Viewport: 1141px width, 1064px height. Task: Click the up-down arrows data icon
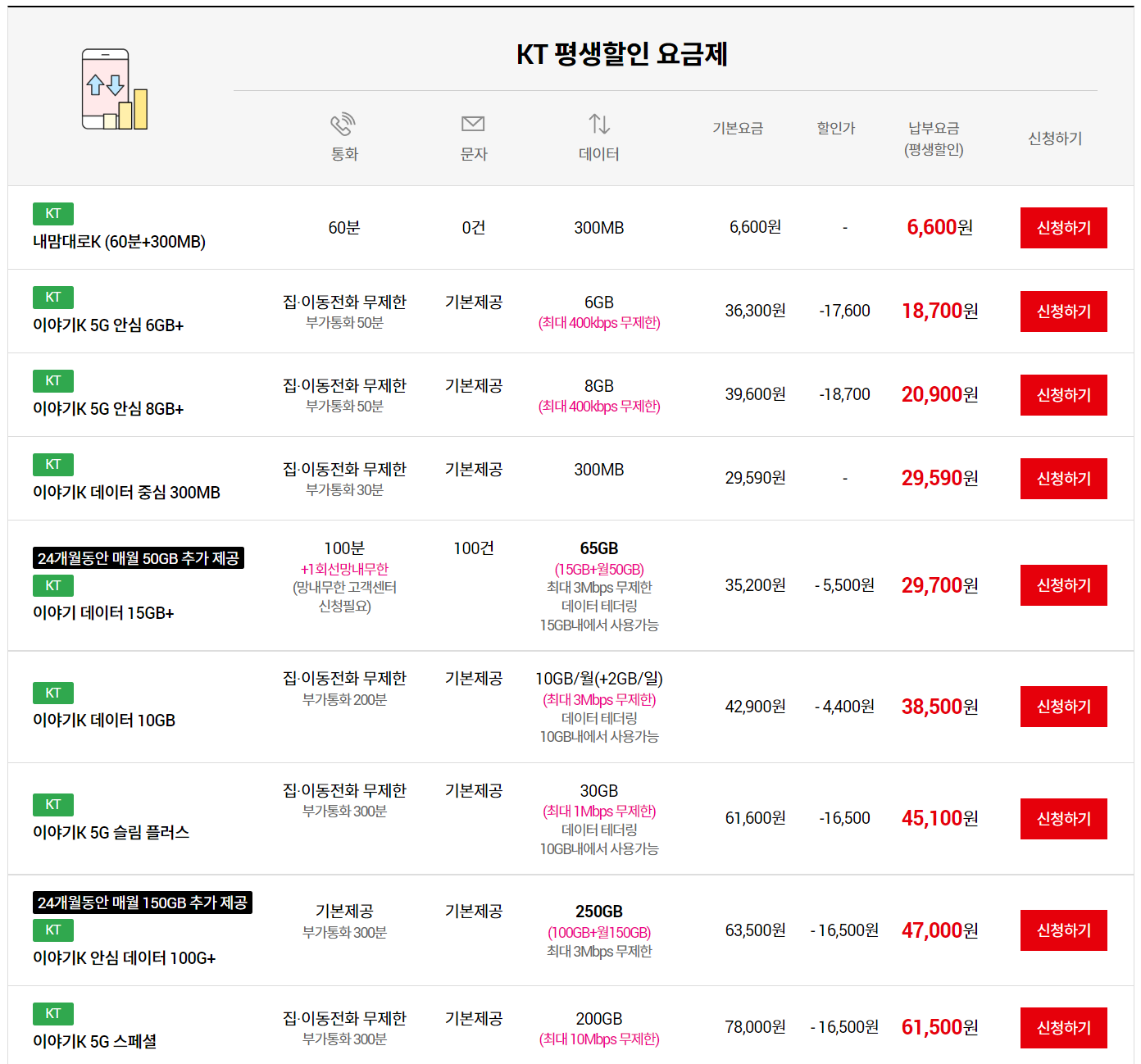point(599,124)
